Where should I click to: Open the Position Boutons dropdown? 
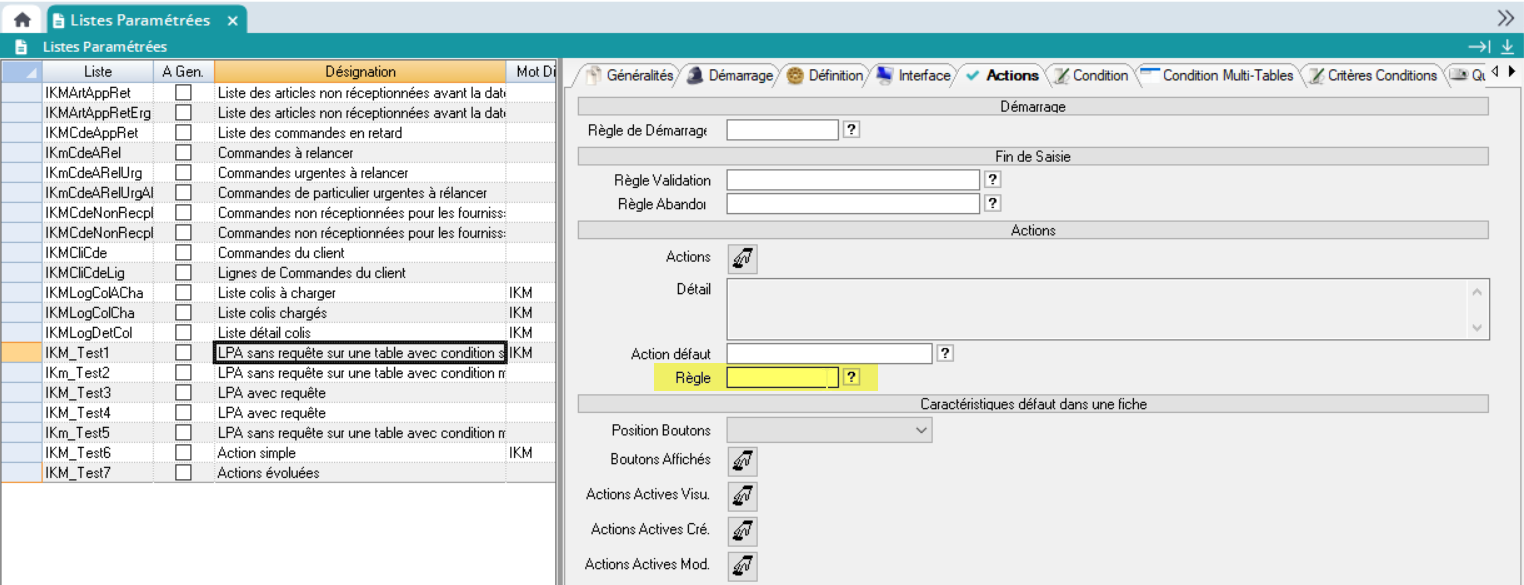(x=829, y=431)
